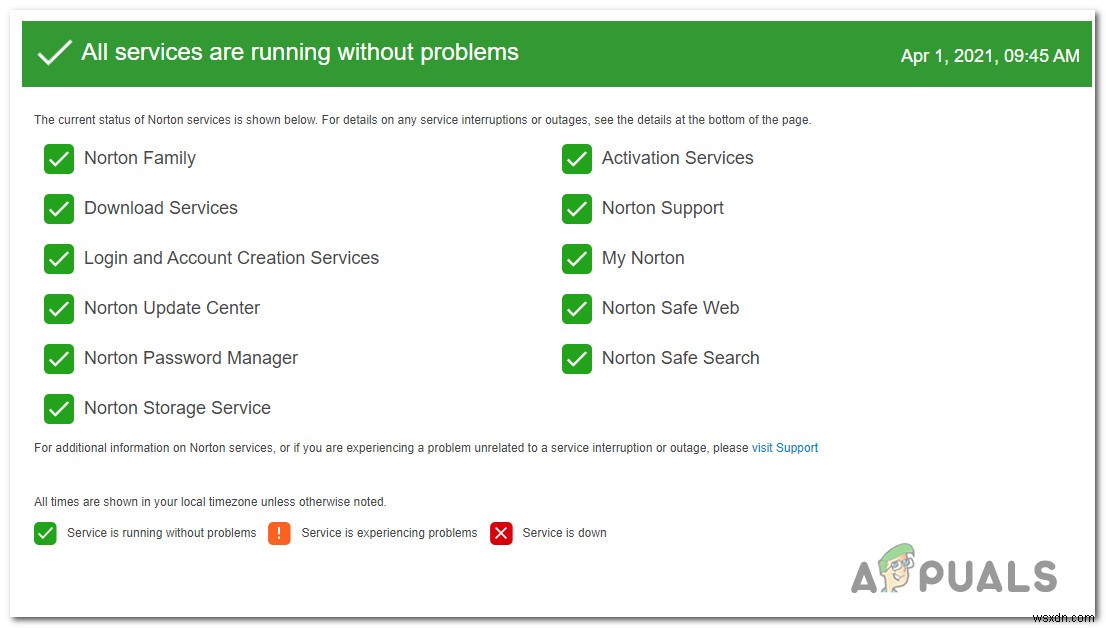The image size is (1106, 628).
Task: Click the checkmark icon for Activation Services
Action: 577,158
